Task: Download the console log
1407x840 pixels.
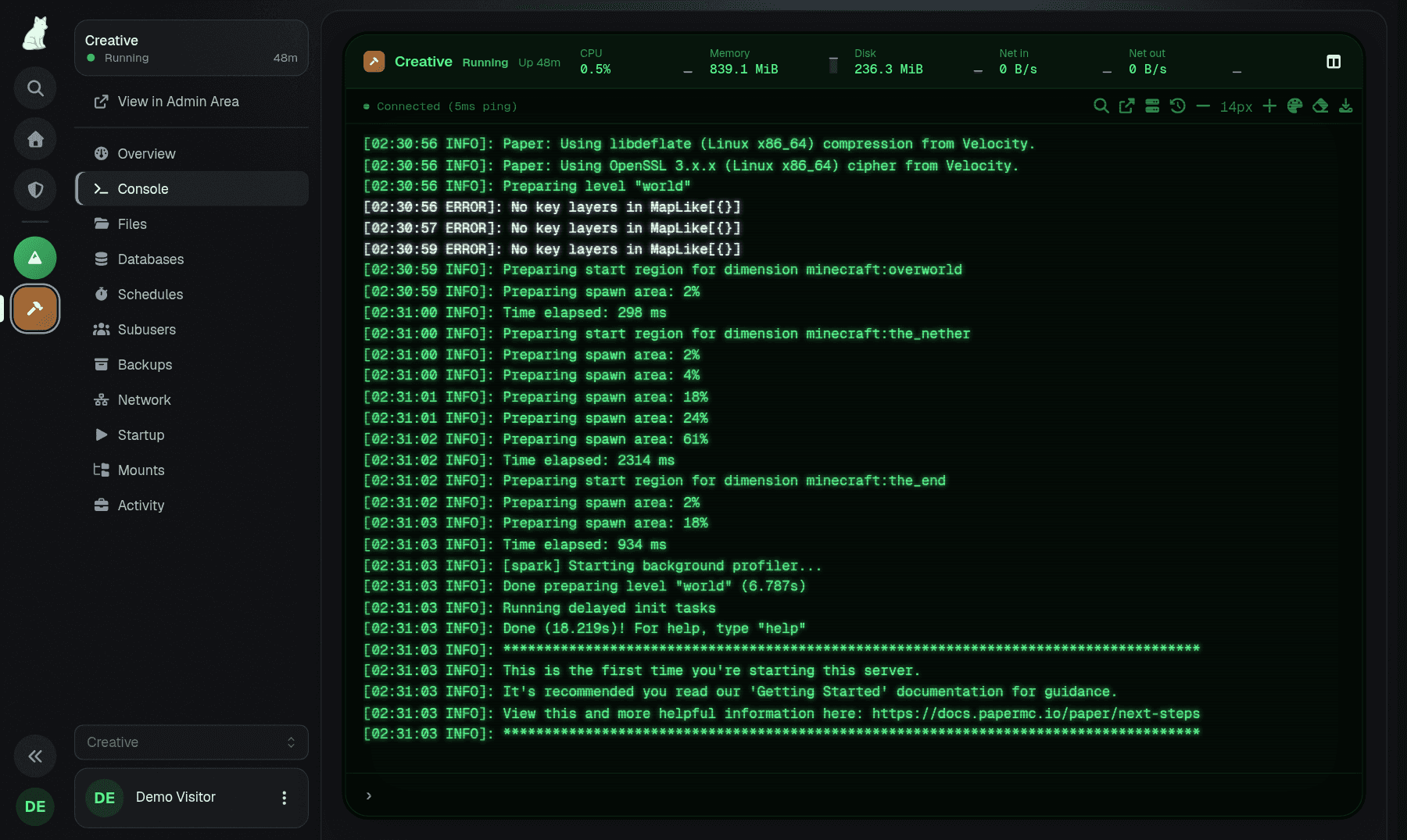Action: click(x=1346, y=106)
